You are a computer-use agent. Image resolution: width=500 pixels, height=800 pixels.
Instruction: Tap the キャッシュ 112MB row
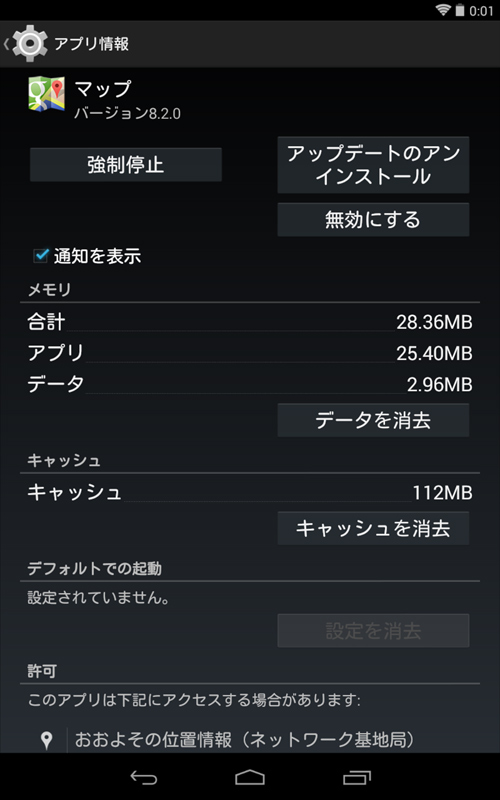(250, 493)
